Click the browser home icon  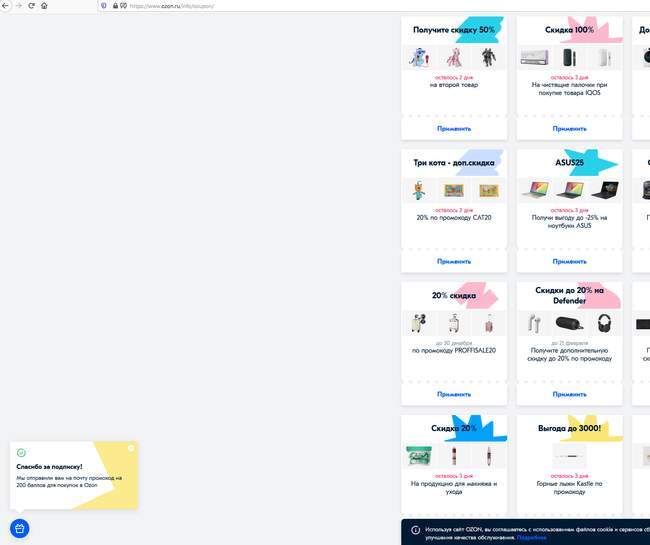[44, 6]
